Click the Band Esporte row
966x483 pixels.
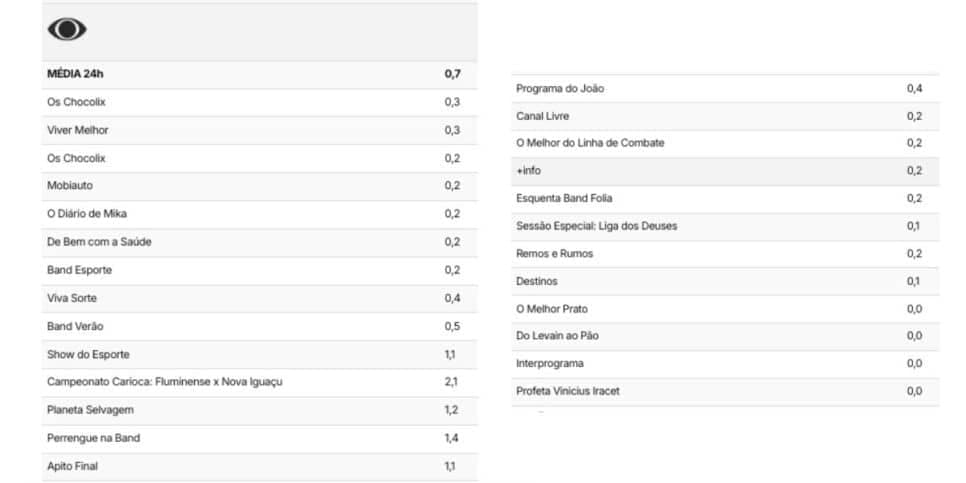pos(259,270)
